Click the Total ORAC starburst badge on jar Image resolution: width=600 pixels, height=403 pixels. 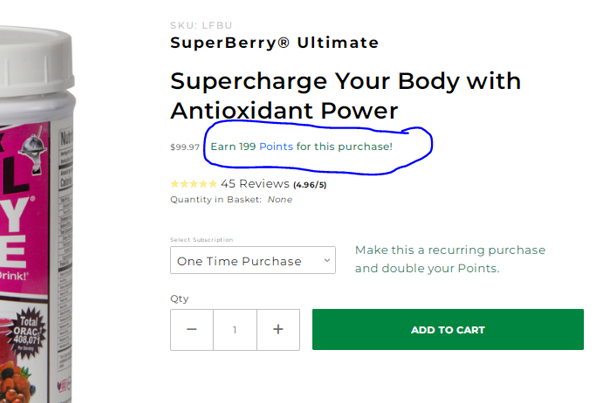(27, 332)
